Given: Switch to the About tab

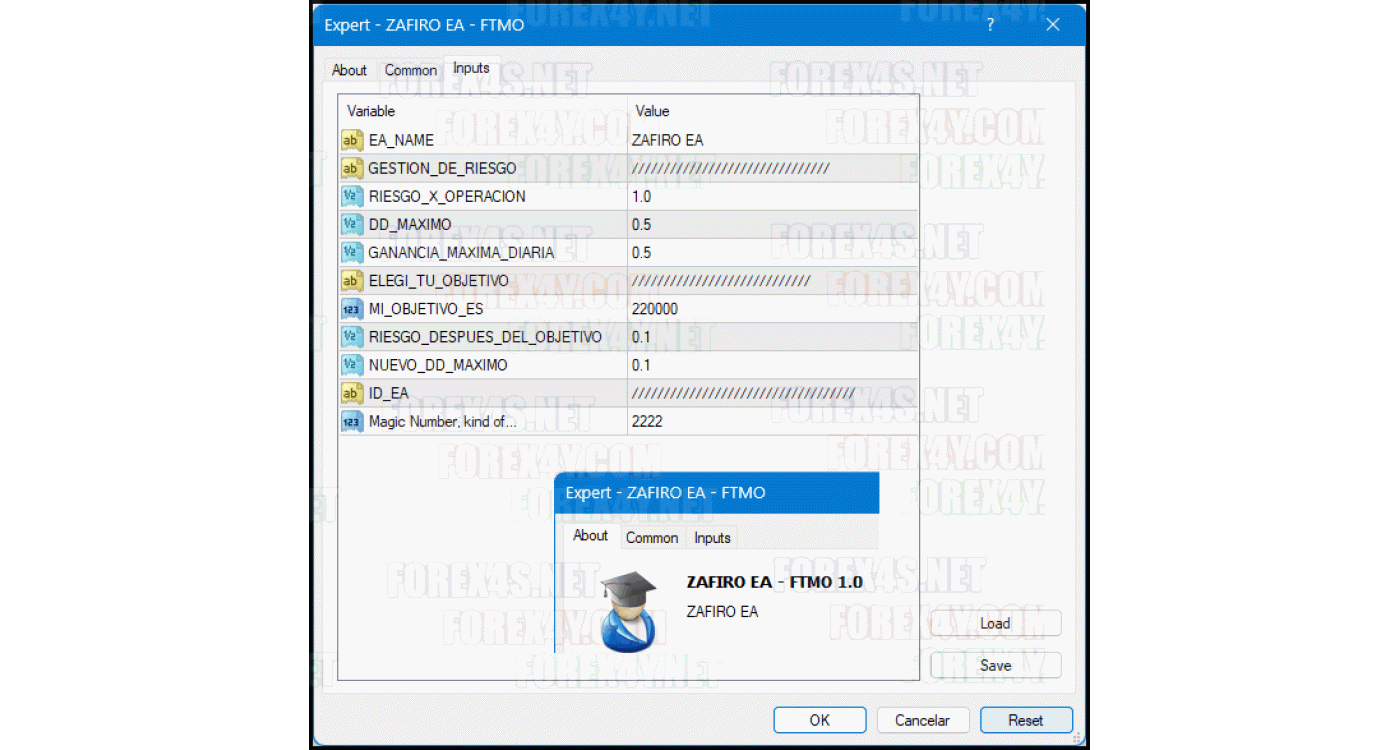Looking at the screenshot, I should click(349, 70).
